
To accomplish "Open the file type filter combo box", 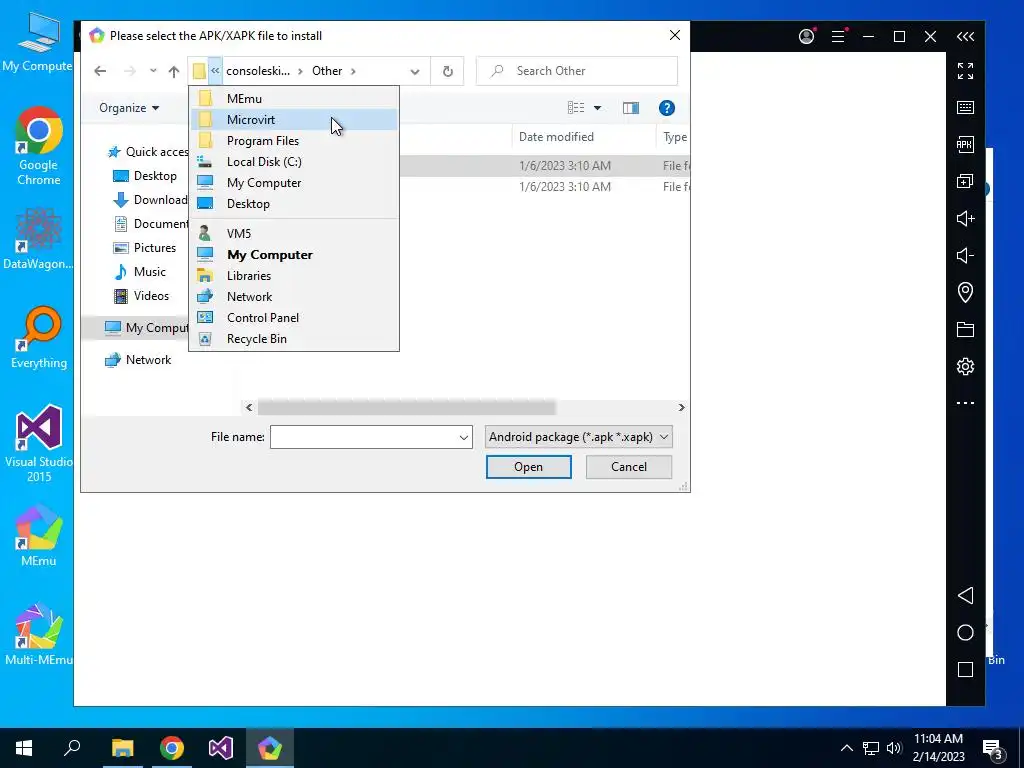I will pyautogui.click(x=579, y=437).
